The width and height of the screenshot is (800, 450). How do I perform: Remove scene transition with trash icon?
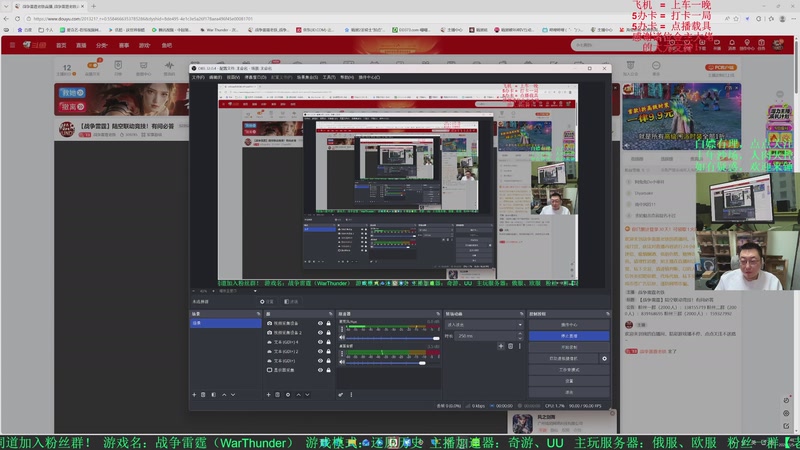click(510, 346)
